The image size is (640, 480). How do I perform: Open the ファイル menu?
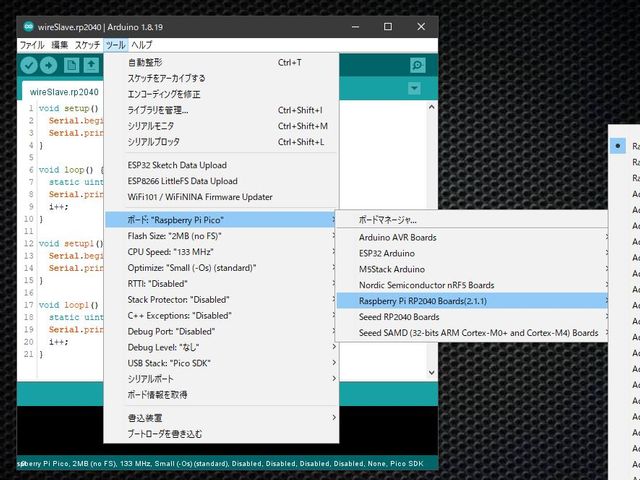32,45
